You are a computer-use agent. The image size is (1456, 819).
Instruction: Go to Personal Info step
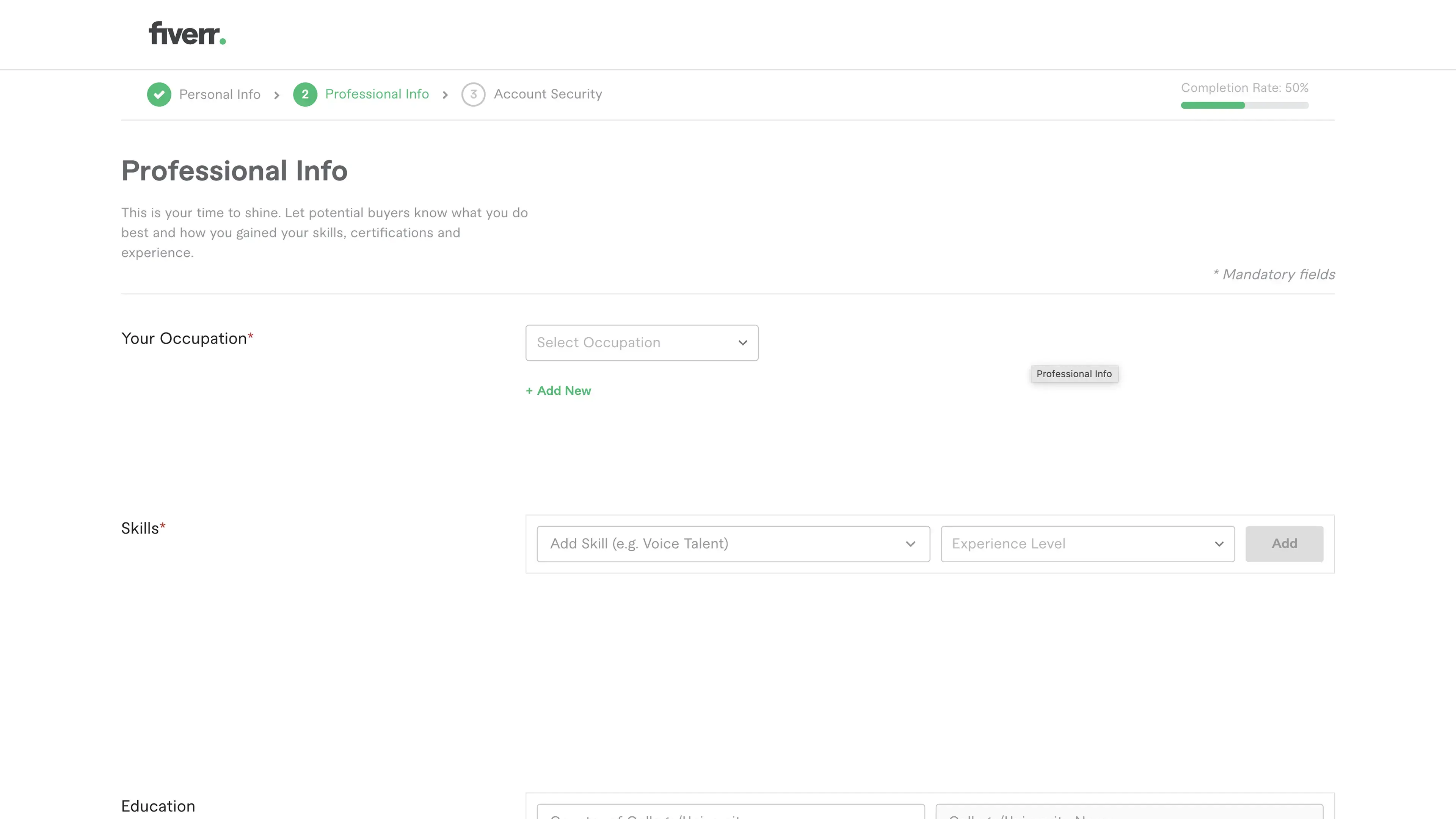pos(219,94)
